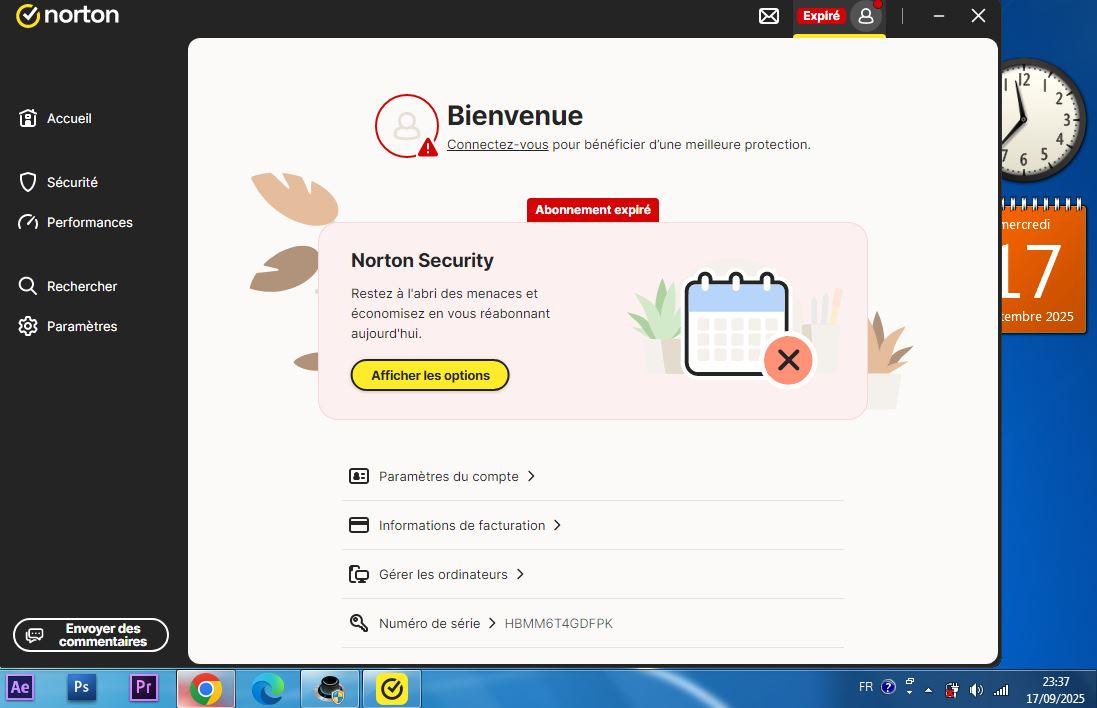The width and height of the screenshot is (1097, 708).
Task: Select the serial number HBMM6T4GDFPK
Action: [x=558, y=623]
